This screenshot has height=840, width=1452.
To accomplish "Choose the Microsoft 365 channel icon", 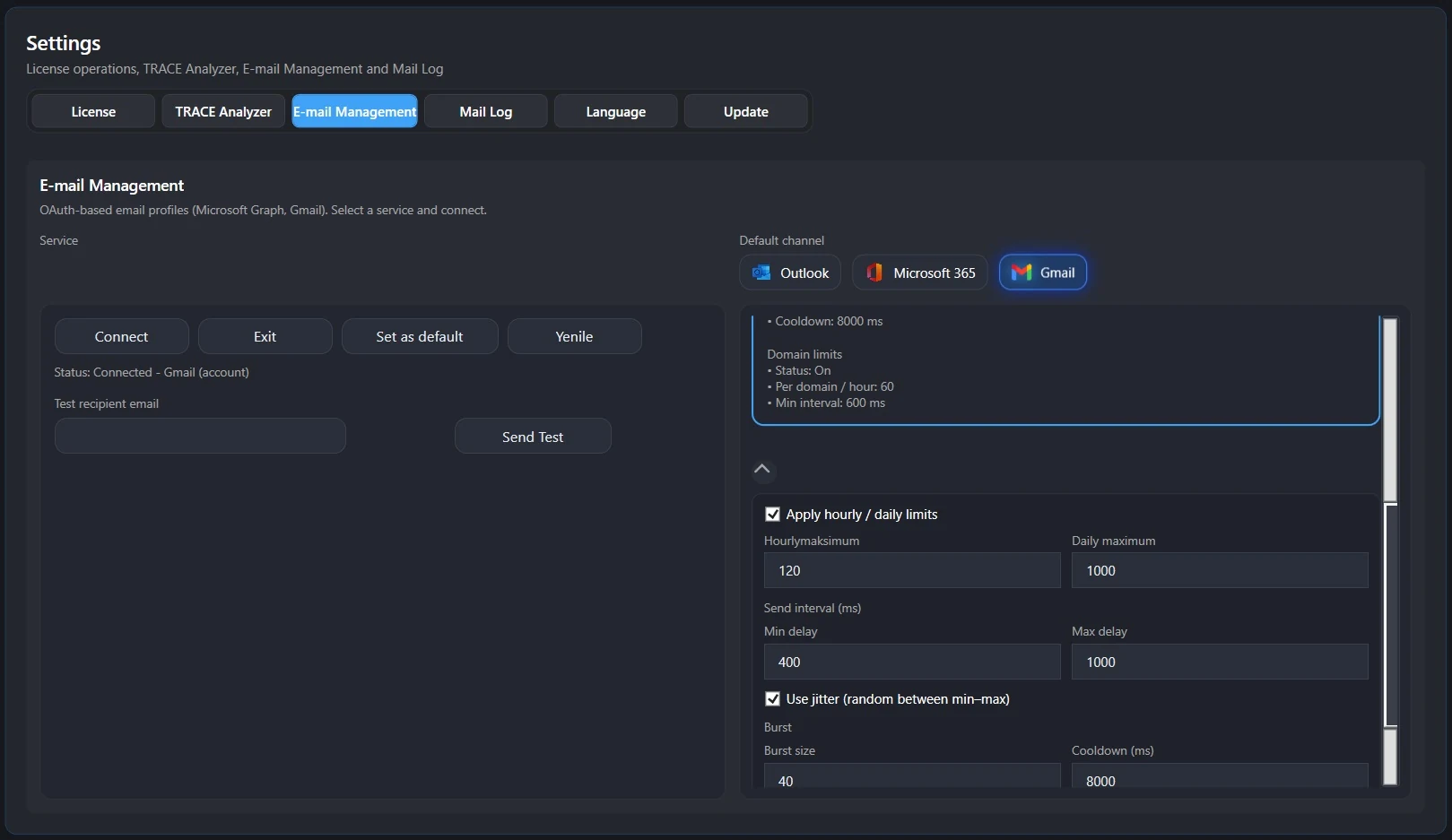I will [x=874, y=273].
